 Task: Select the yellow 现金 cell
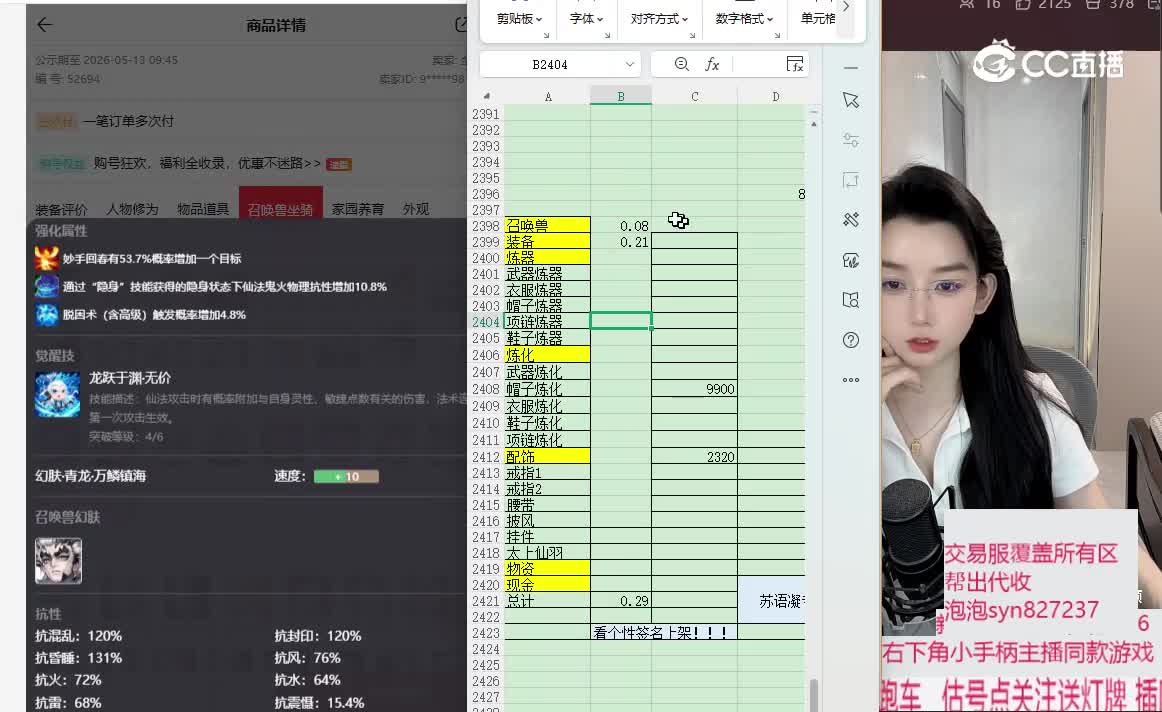click(548, 585)
